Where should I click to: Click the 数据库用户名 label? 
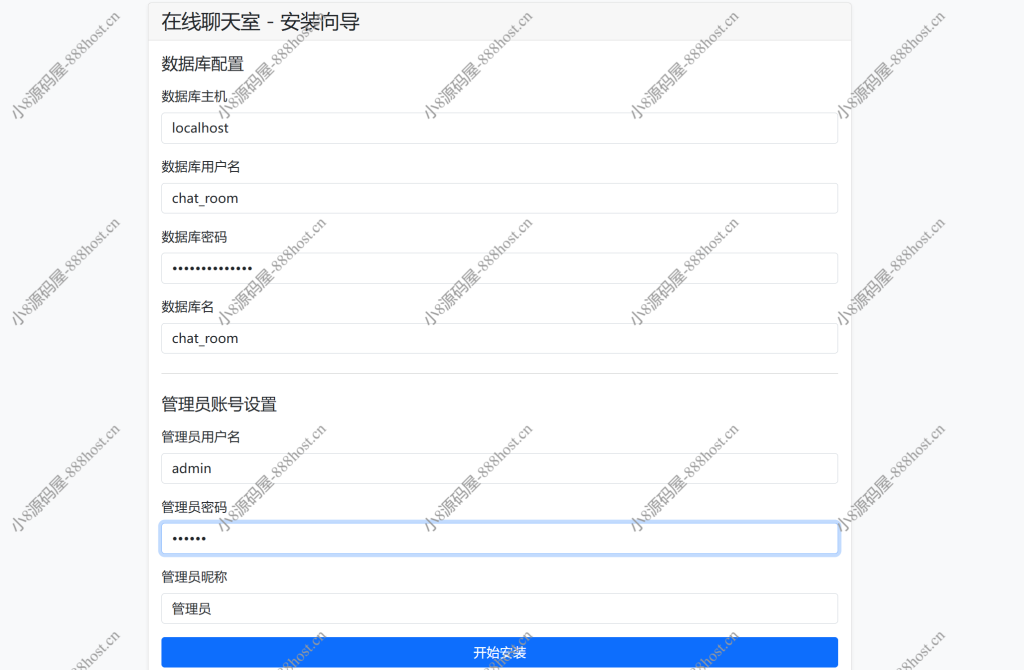point(200,167)
